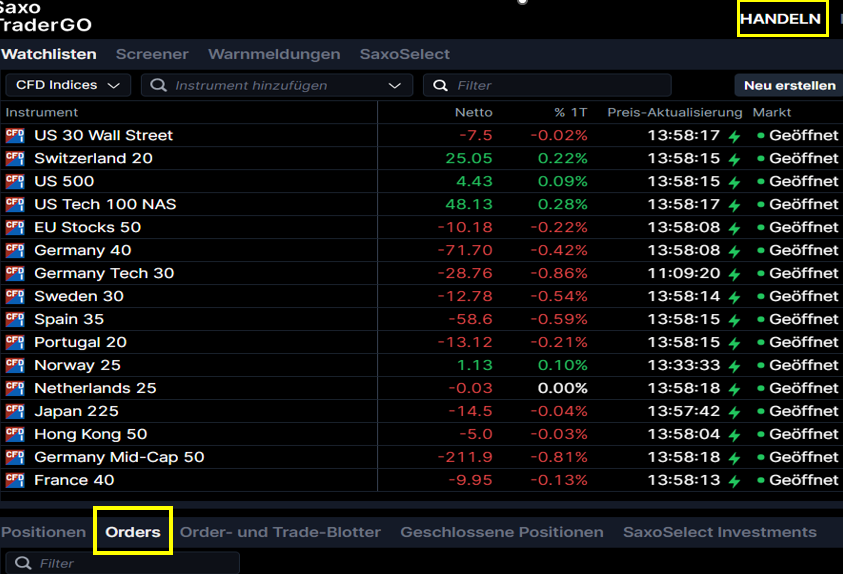Click the magnifier in the Orders filter box
This screenshot has width=843, height=574.
(x=23, y=563)
